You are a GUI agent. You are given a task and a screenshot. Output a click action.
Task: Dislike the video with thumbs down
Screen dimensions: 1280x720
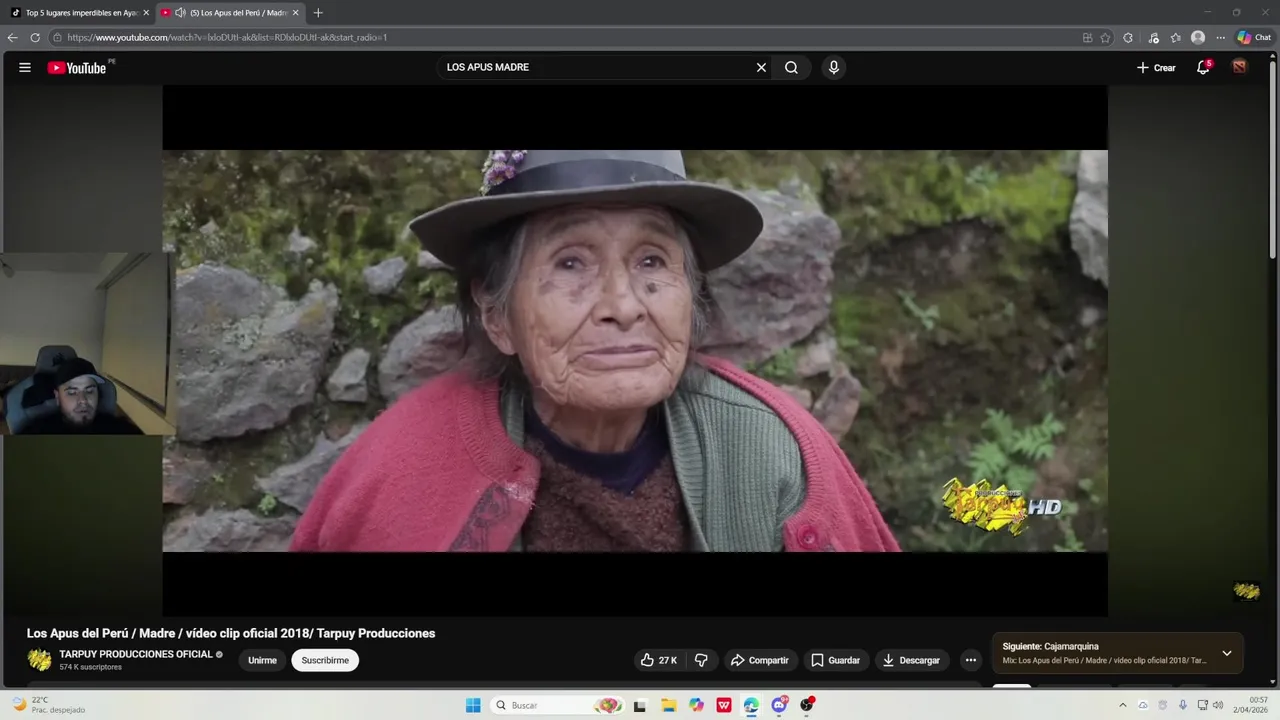coord(701,660)
